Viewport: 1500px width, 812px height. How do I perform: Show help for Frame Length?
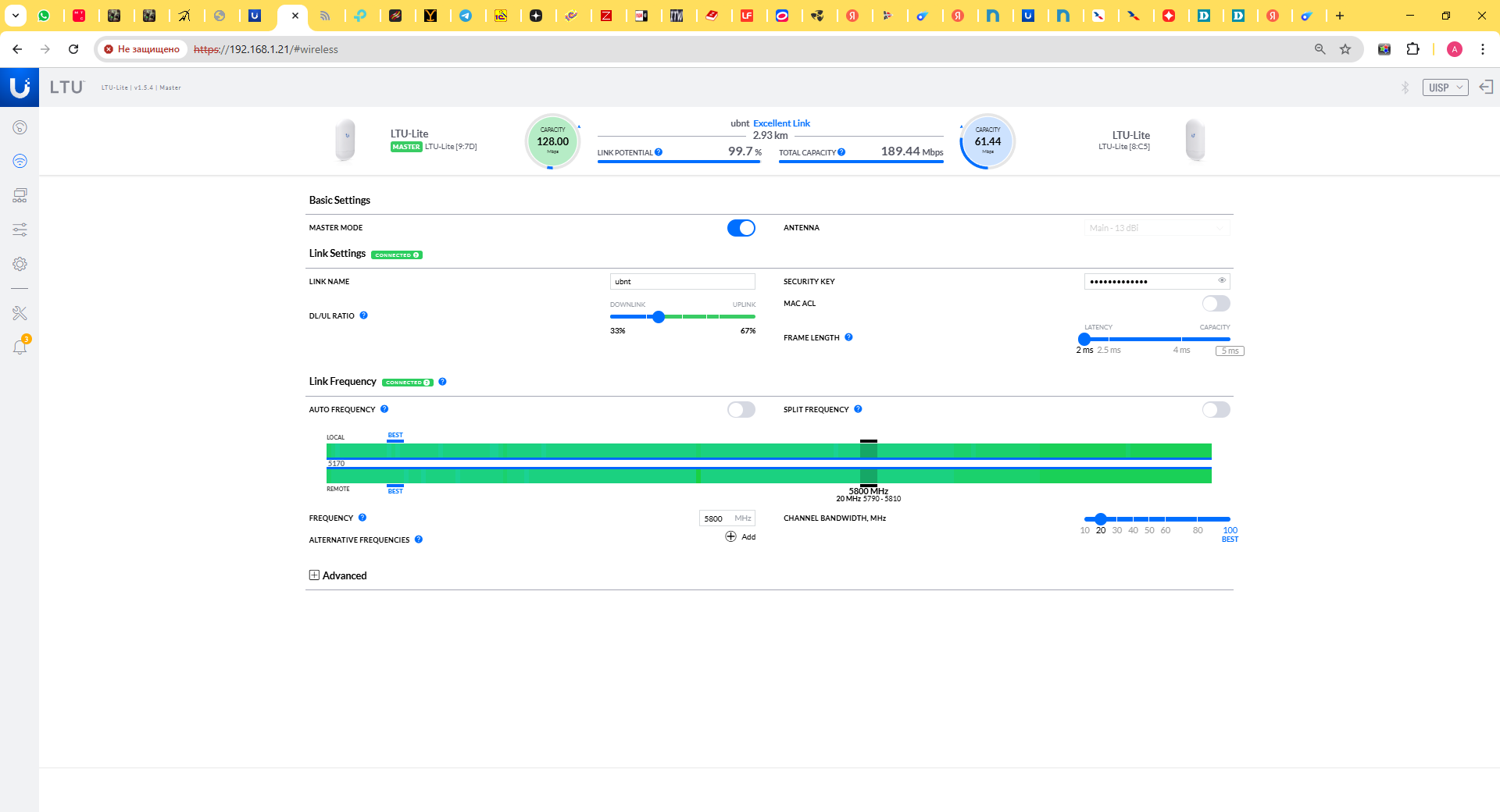[x=848, y=337]
